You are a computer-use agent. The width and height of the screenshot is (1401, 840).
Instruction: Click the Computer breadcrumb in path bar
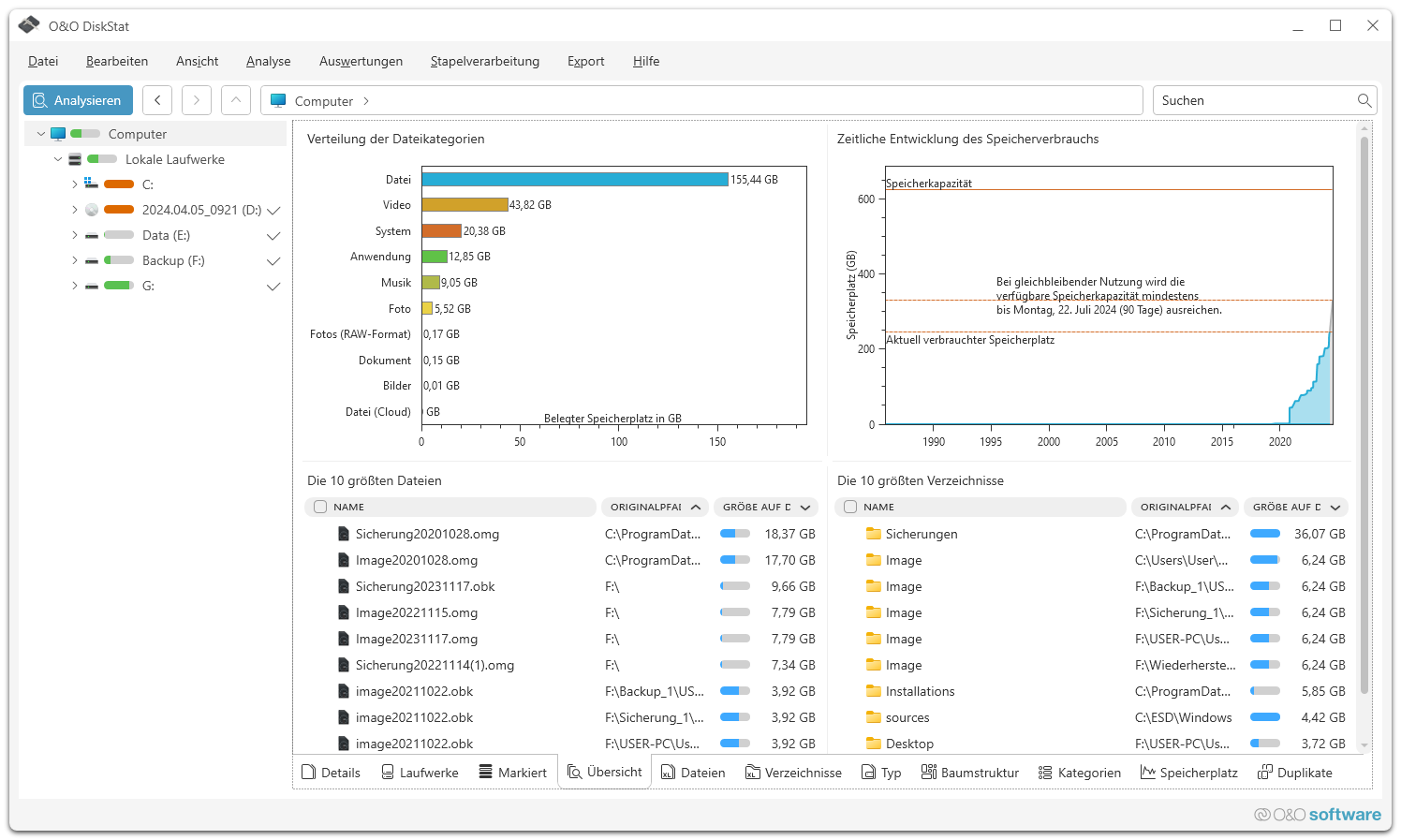pos(323,101)
